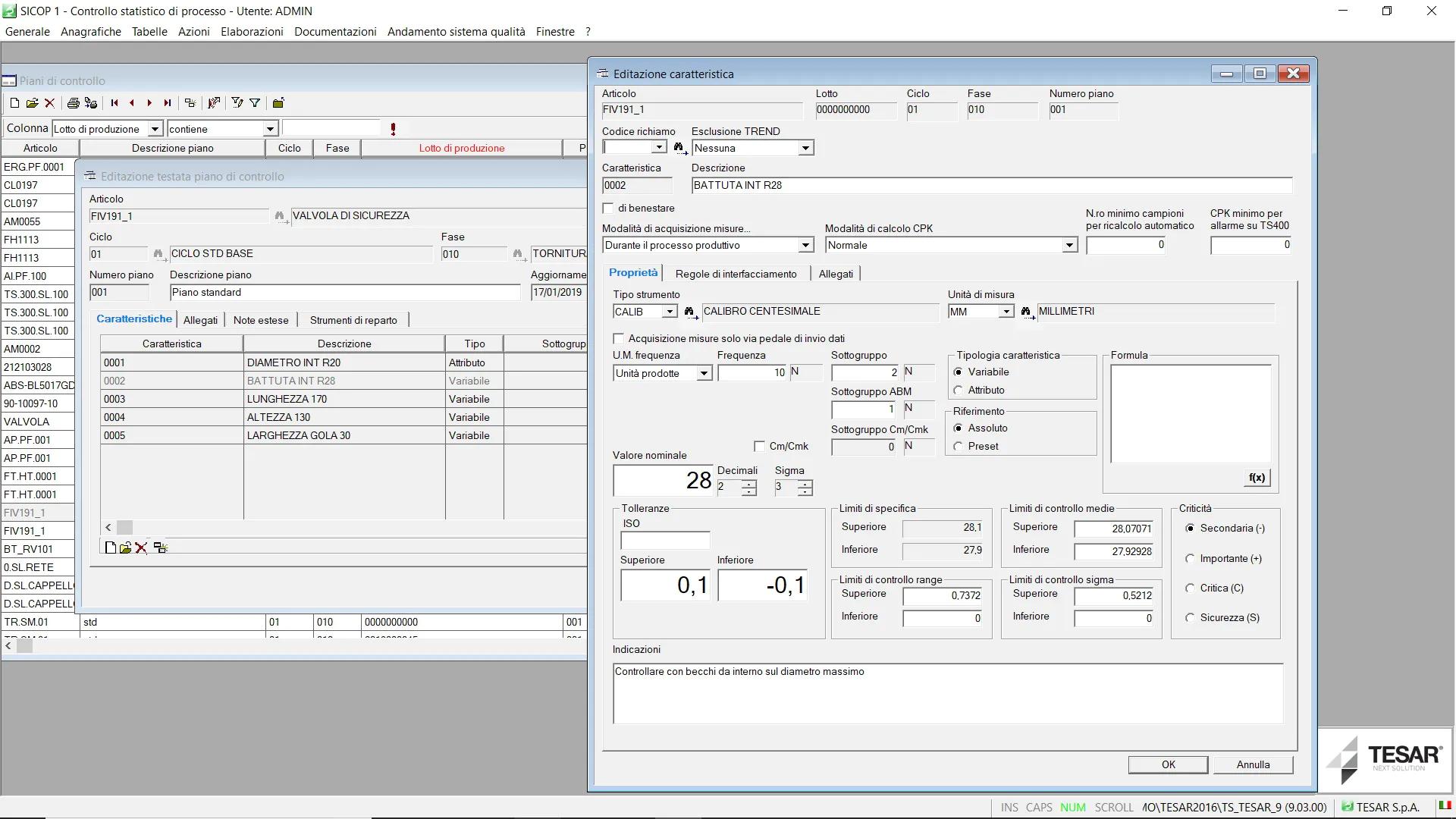Viewport: 1456px width, 819px height.
Task: Click the filter funnel icon
Action: (255, 103)
